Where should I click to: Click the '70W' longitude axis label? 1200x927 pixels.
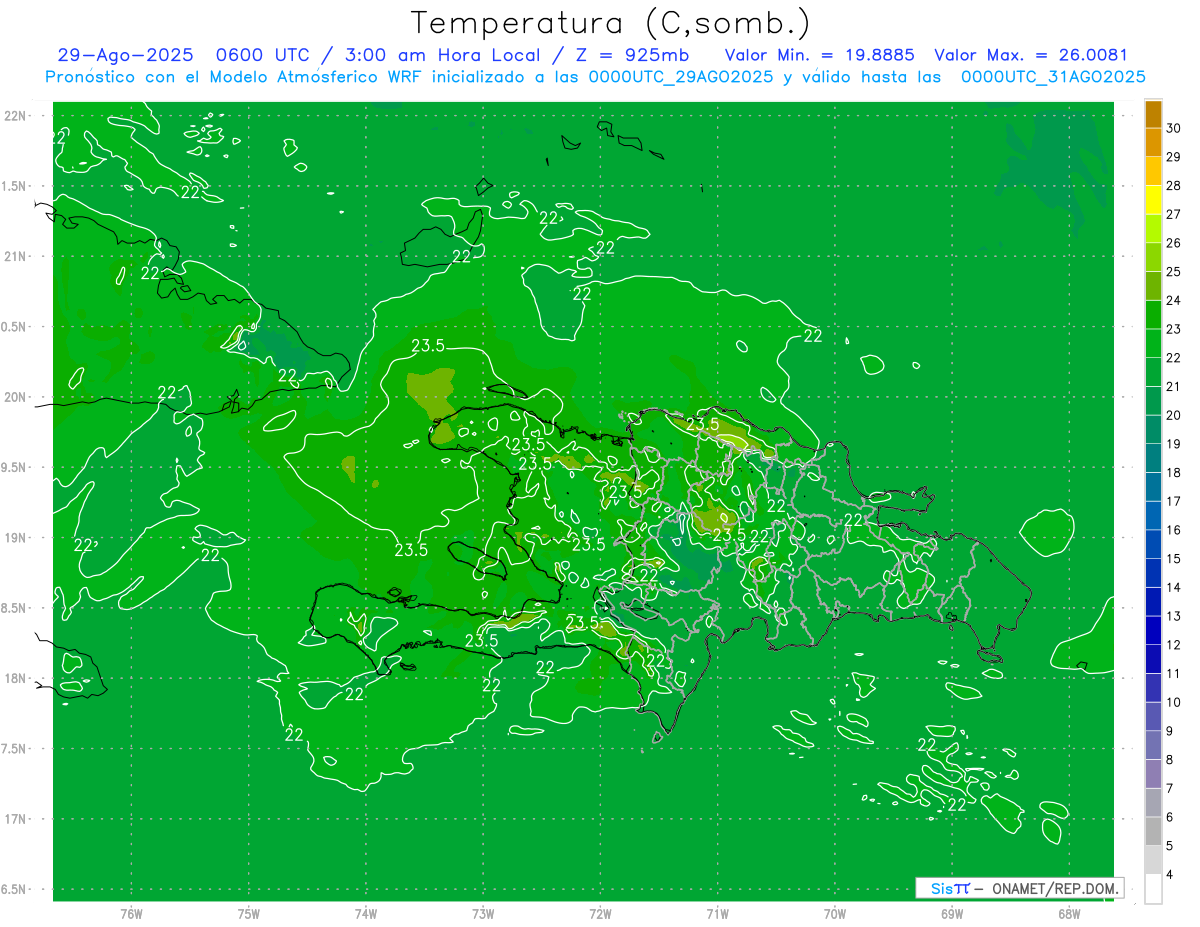coord(834,913)
